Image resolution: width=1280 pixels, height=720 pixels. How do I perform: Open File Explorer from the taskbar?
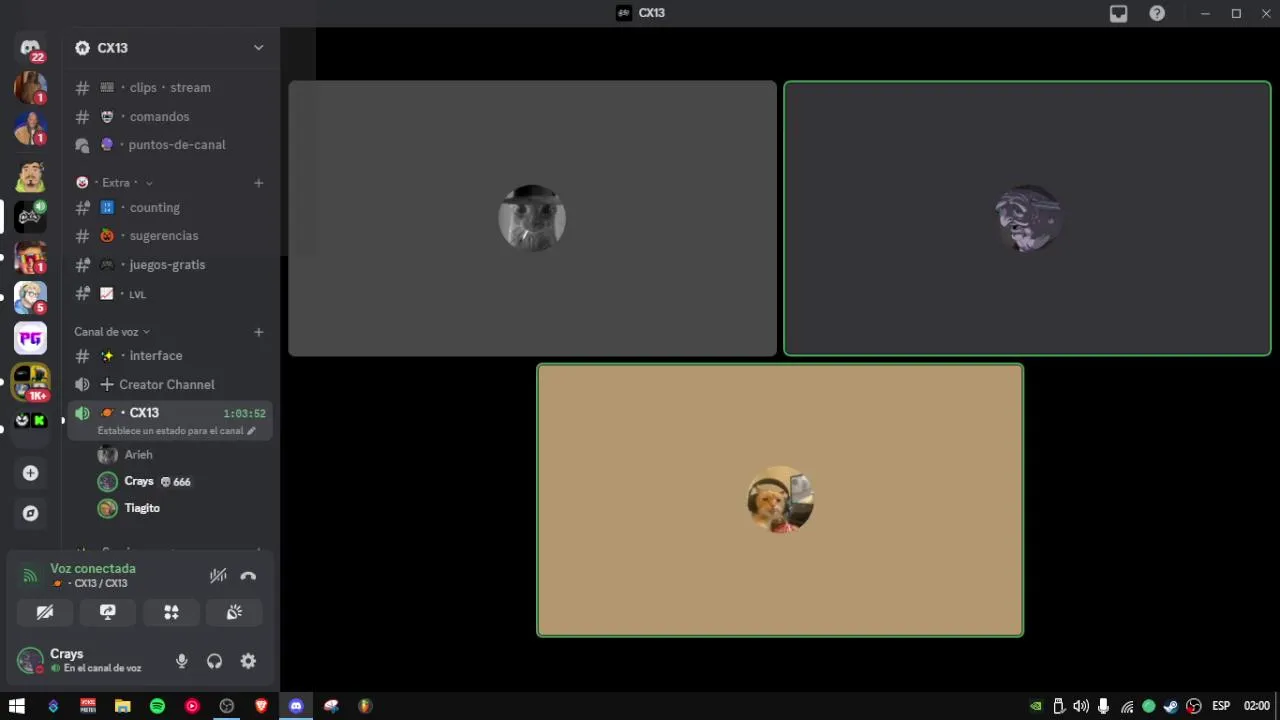tap(122, 706)
